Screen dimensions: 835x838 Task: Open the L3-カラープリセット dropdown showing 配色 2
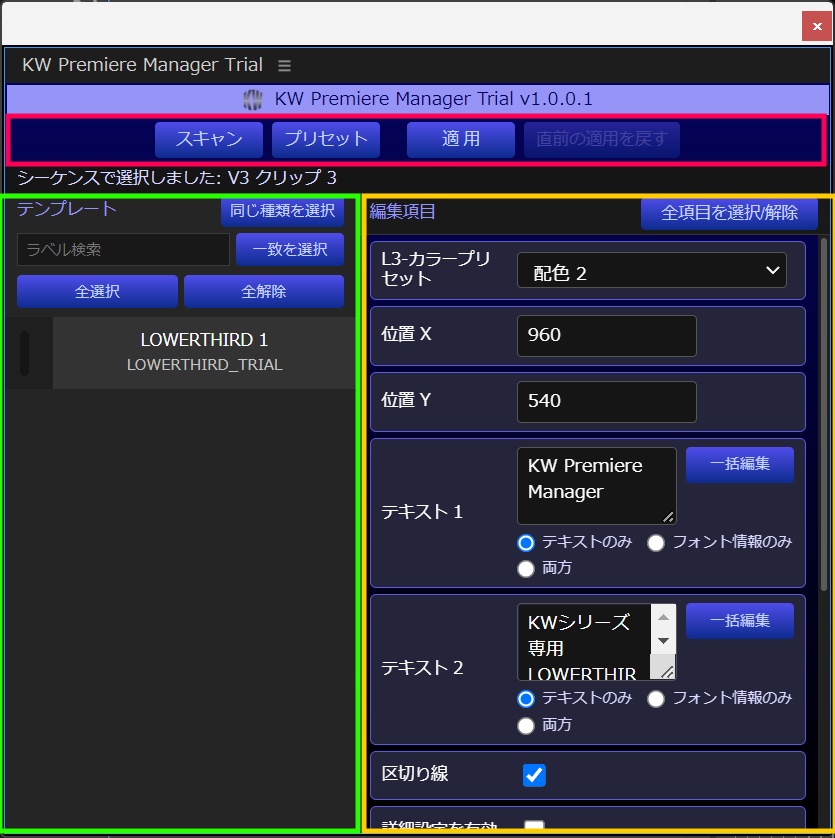coord(652,270)
